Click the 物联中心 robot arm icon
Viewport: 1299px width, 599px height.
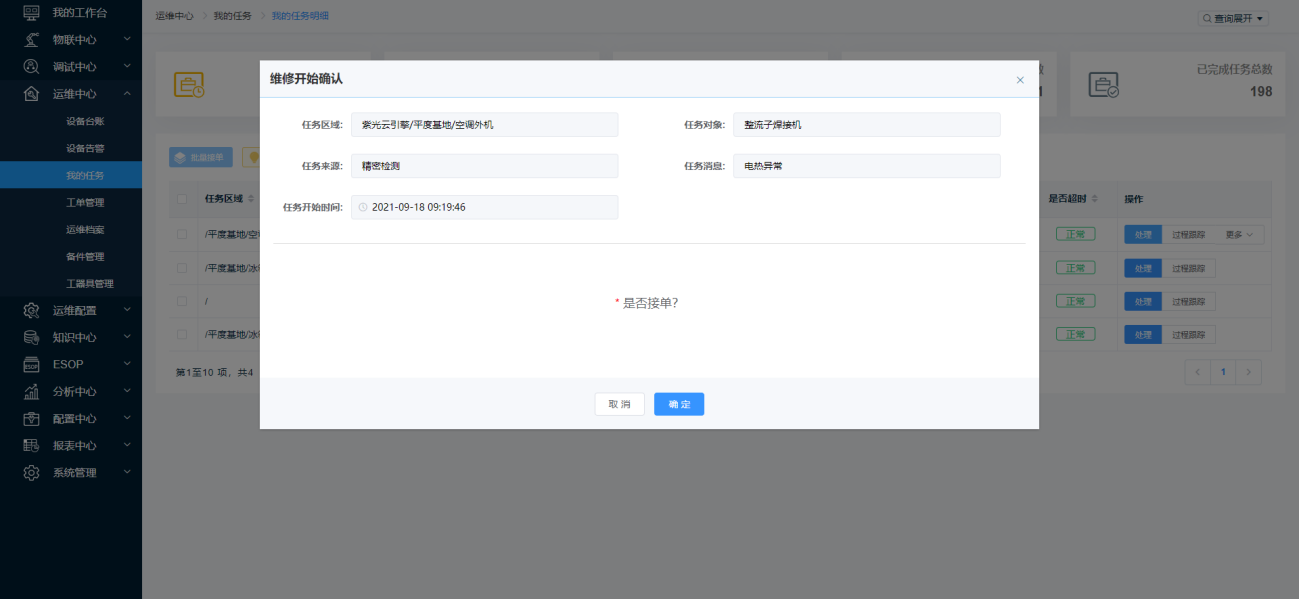click(x=32, y=40)
